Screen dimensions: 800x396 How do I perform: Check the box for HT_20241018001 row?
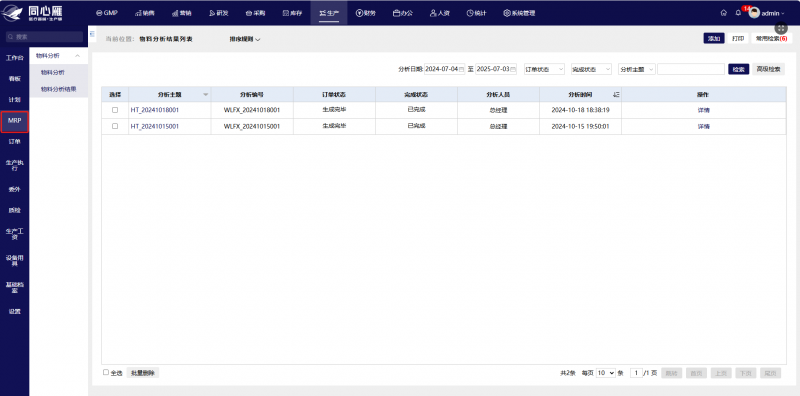click(x=115, y=110)
